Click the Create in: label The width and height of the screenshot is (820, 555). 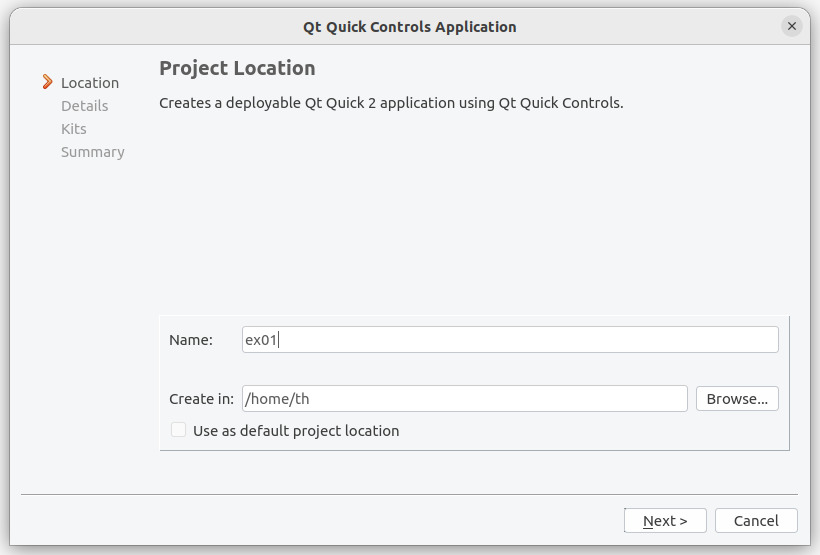pos(201,399)
